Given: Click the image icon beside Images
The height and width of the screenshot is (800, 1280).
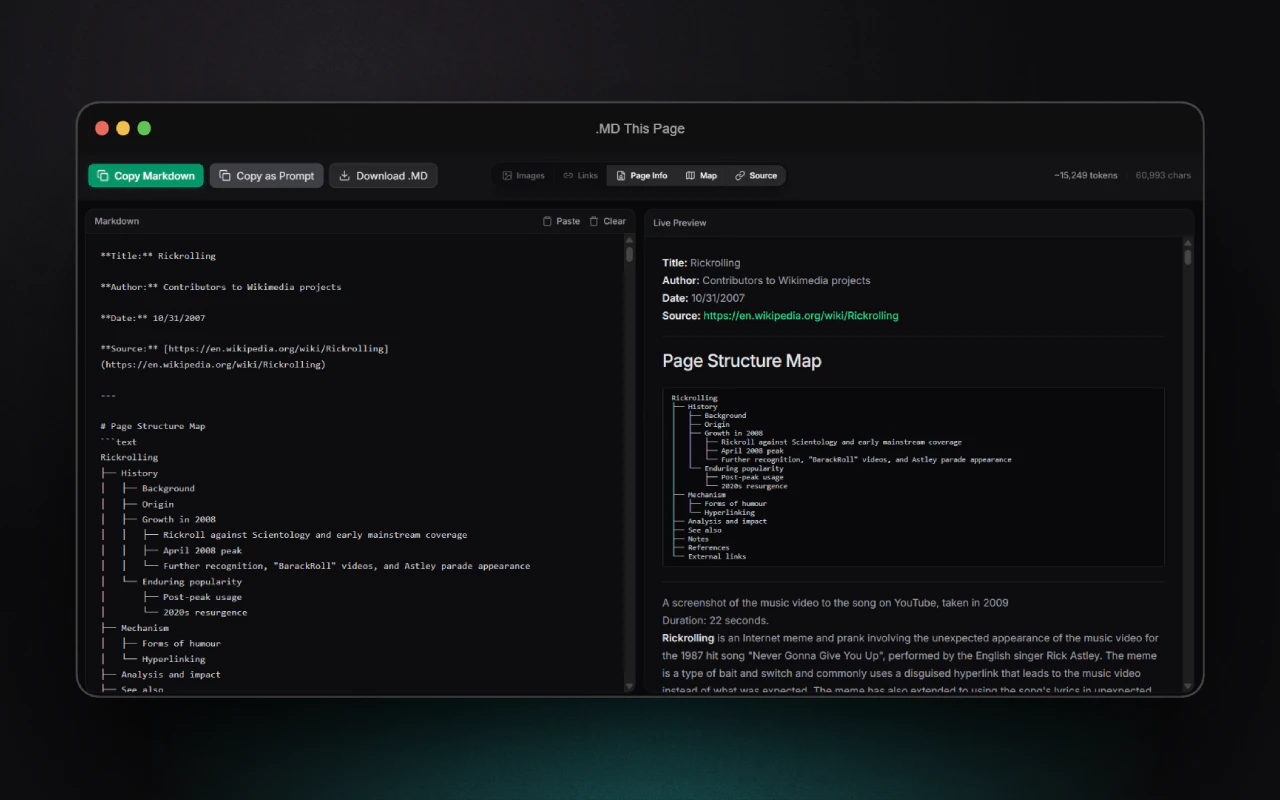Looking at the screenshot, I should [507, 176].
